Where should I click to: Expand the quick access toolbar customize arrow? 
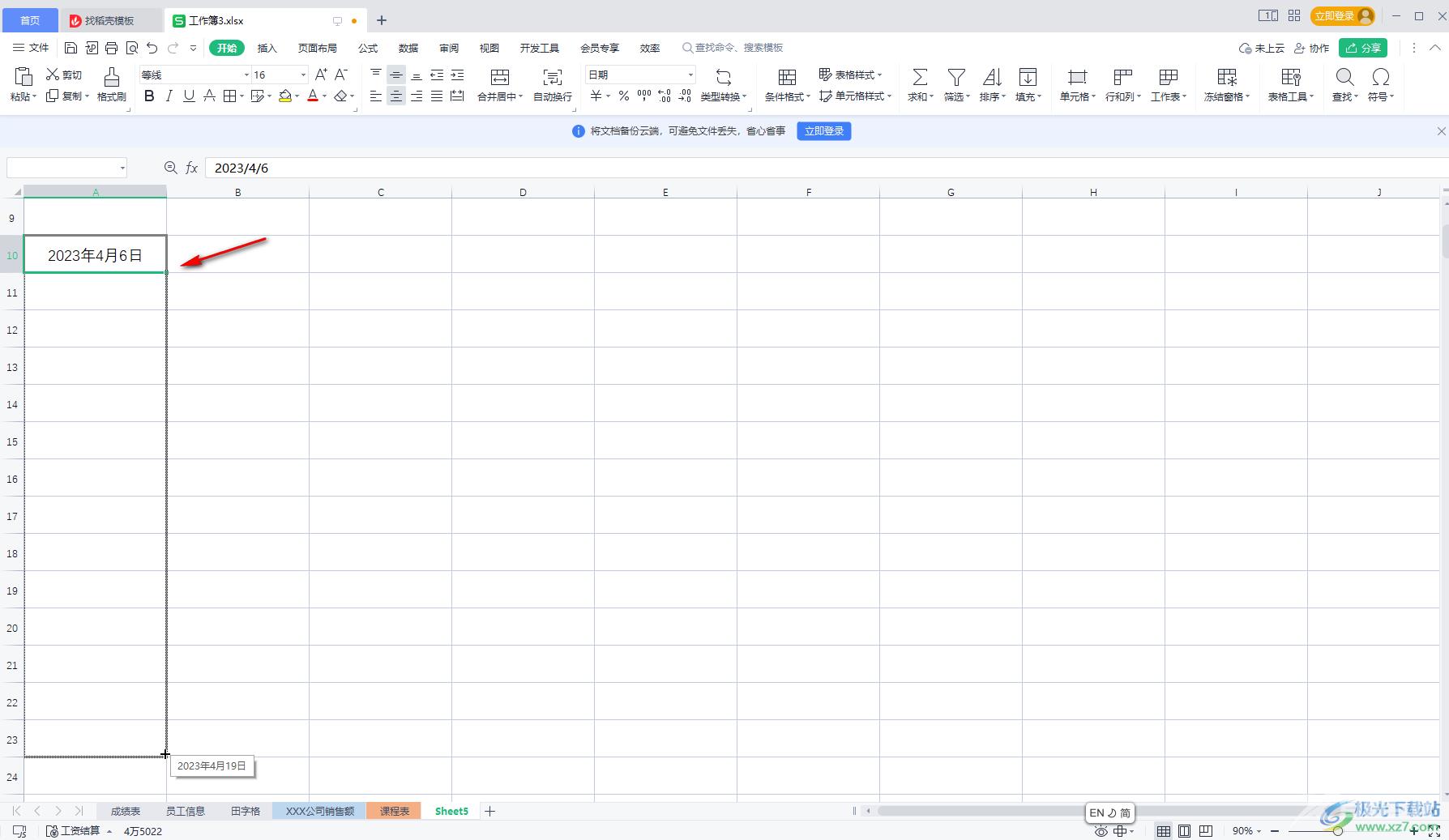point(193,48)
